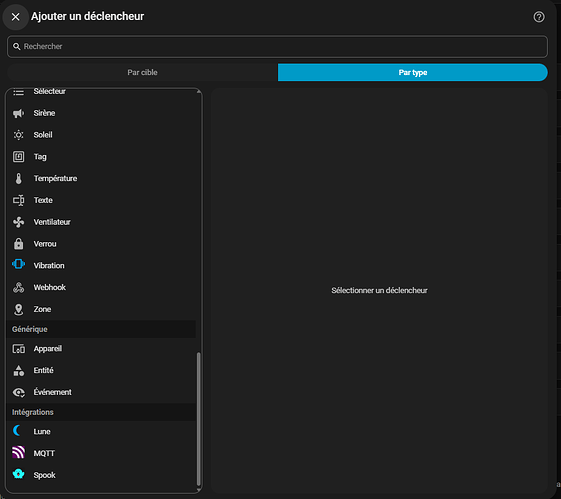The height and width of the screenshot is (499, 561).
Task: Choose the Vibration trigger label
Action: pyautogui.click(x=49, y=266)
